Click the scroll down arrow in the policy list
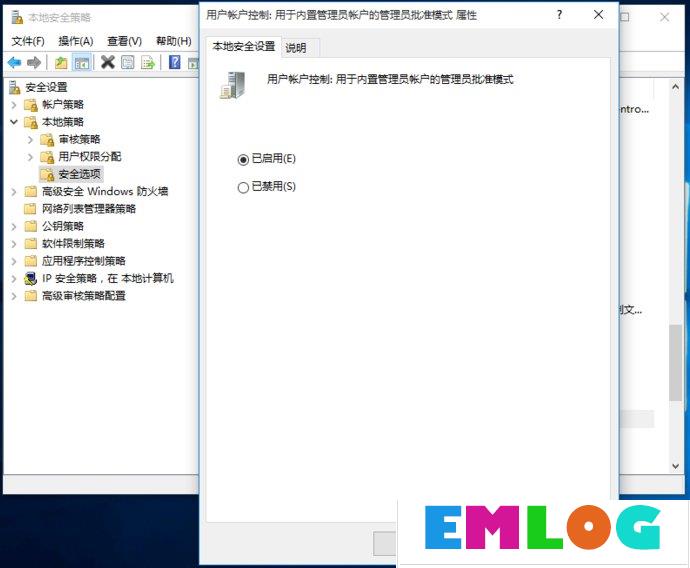 click(675, 465)
